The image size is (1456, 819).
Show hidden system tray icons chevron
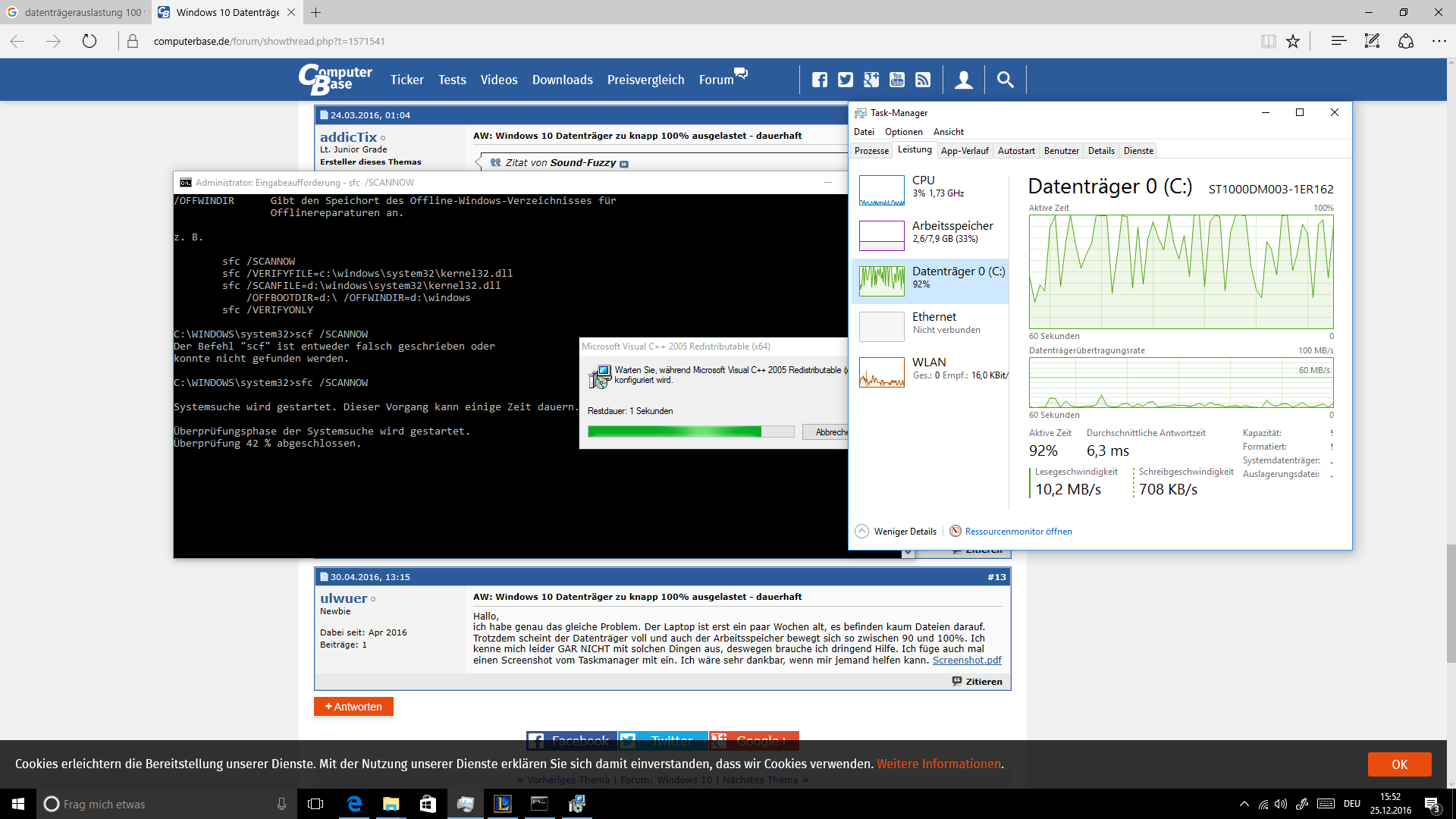tap(1244, 804)
